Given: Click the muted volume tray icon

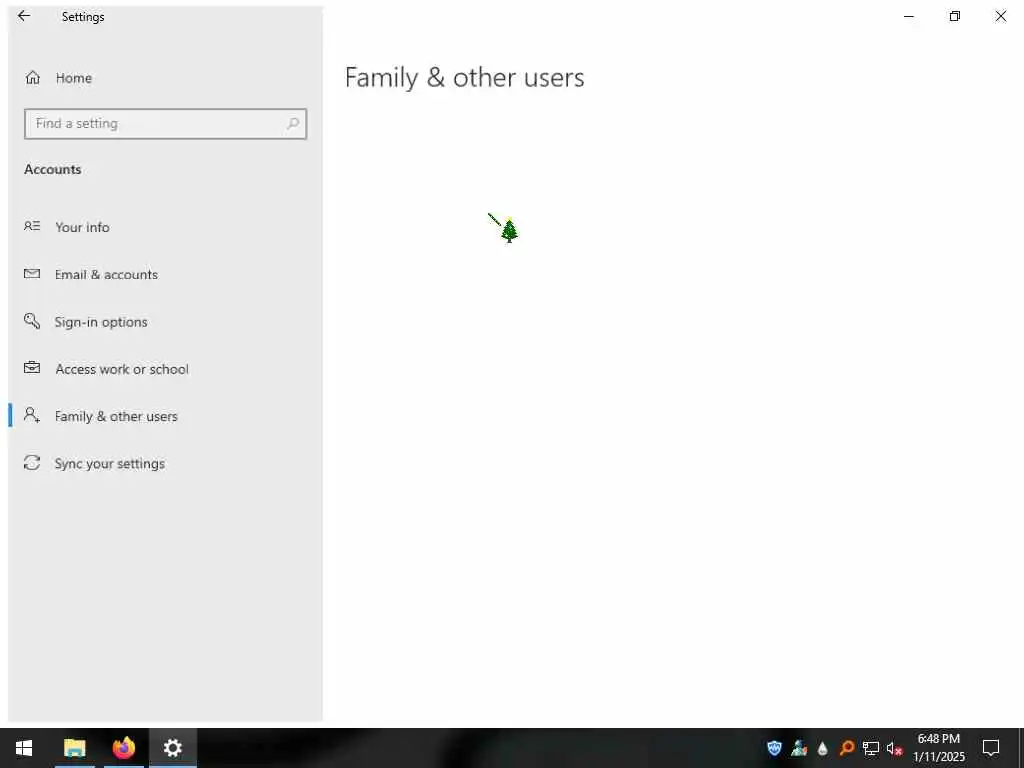Looking at the screenshot, I should tap(895, 748).
